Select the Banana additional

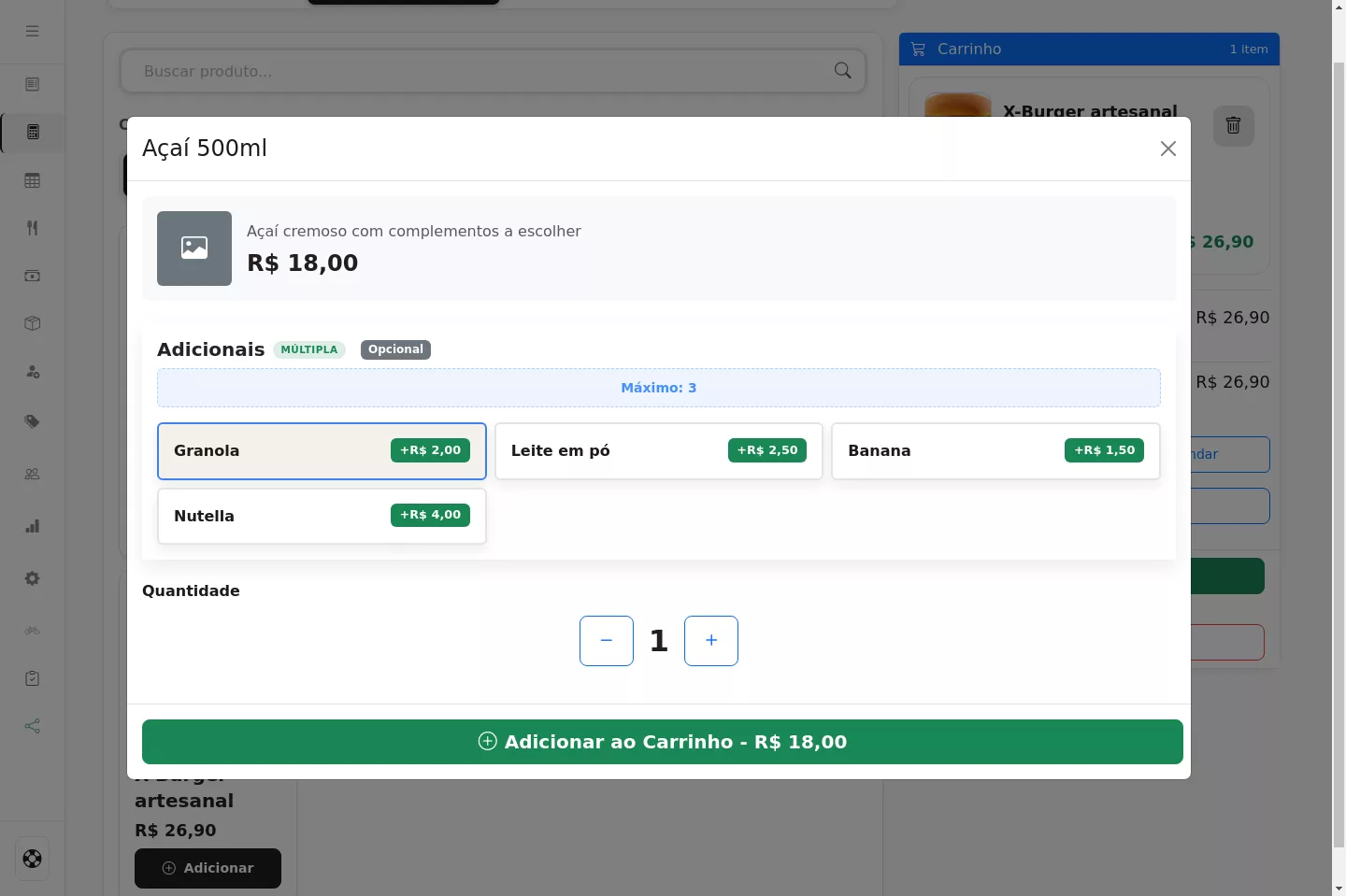(995, 451)
